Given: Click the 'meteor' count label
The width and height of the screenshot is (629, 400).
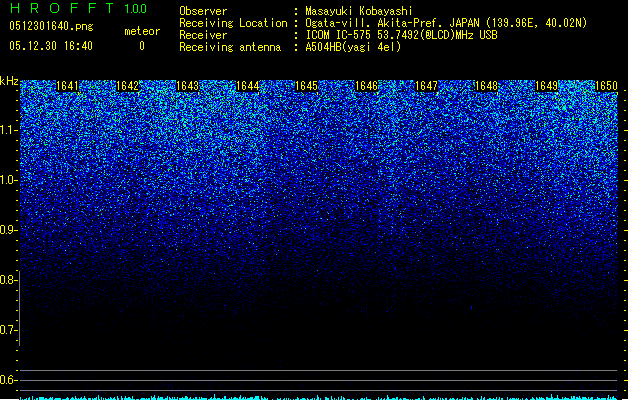Looking at the screenshot, I should point(142,31).
